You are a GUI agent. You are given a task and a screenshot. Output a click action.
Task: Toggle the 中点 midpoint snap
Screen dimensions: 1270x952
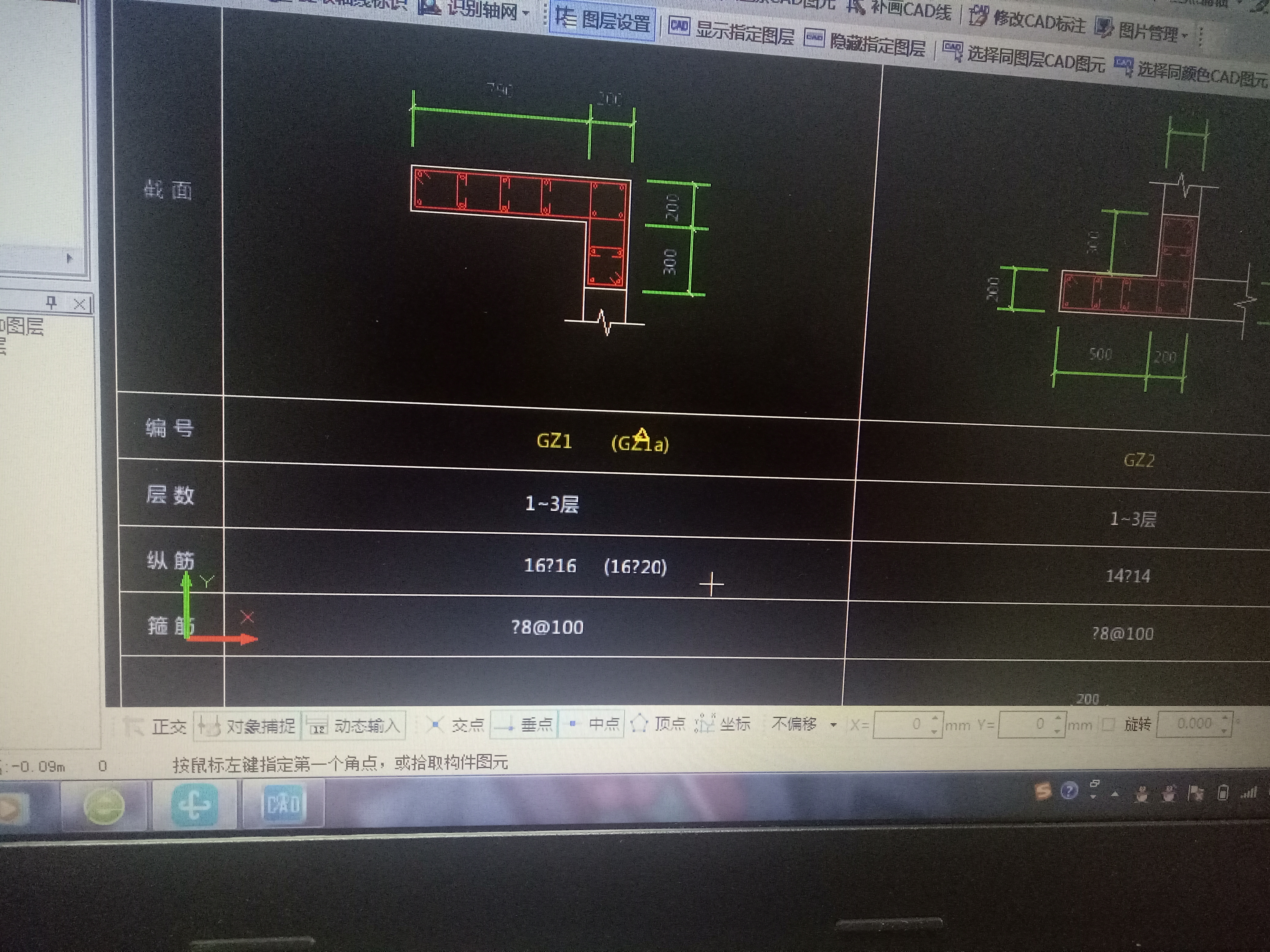(592, 724)
